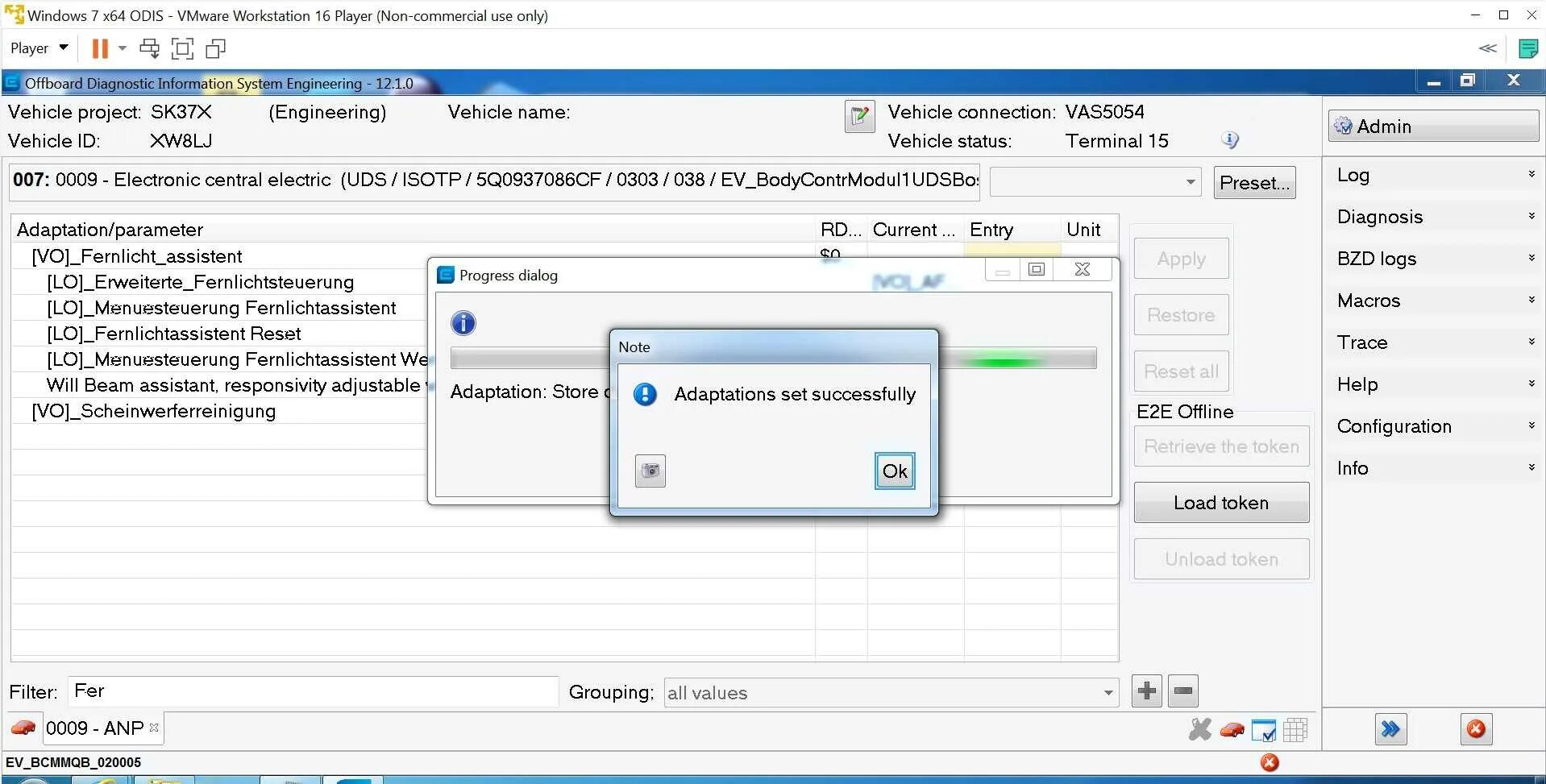Open the Admin panel button

click(x=1433, y=127)
